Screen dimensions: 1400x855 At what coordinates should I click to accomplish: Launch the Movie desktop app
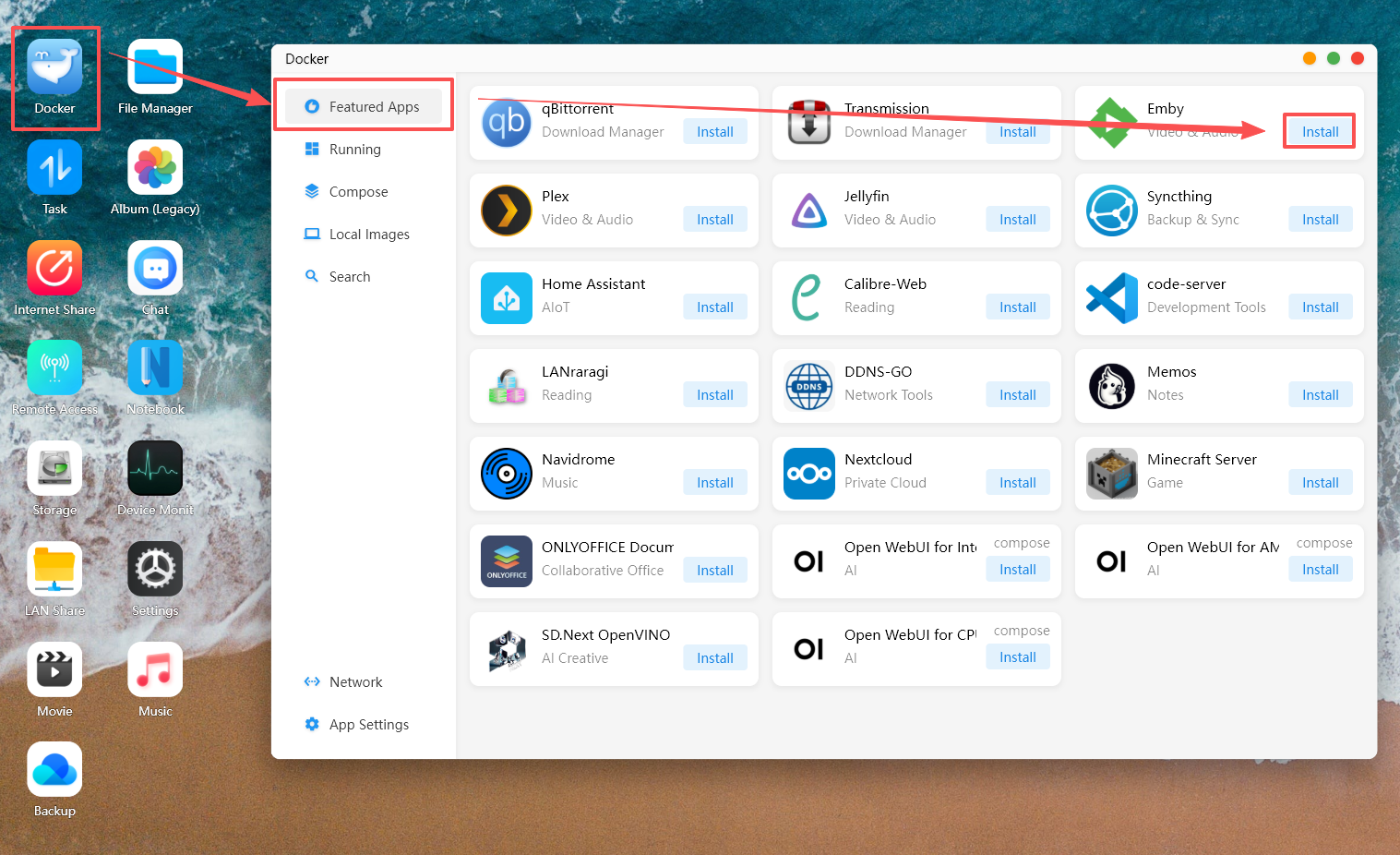[x=54, y=669]
